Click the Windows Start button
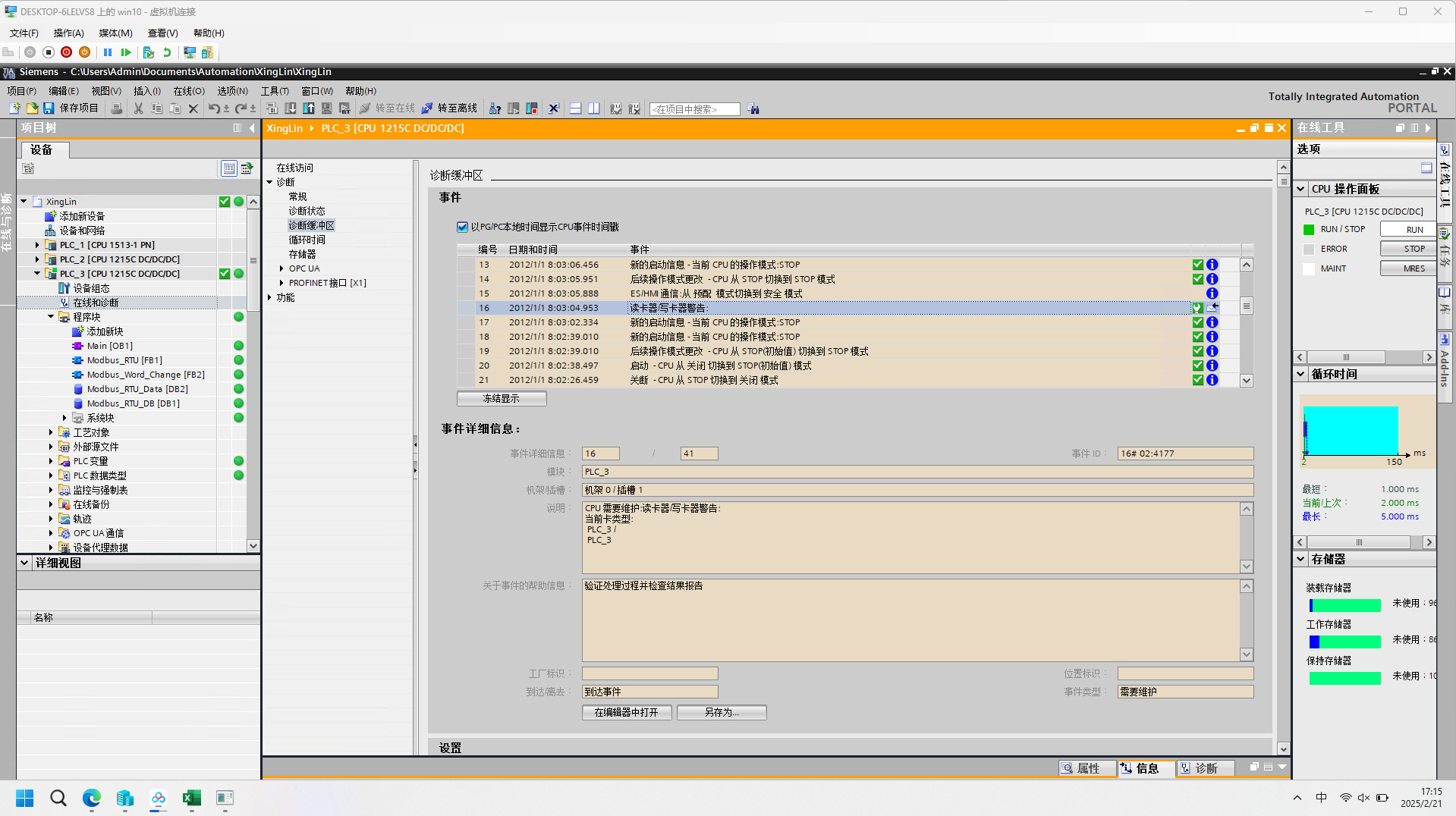The width and height of the screenshot is (1456, 816). [25, 798]
